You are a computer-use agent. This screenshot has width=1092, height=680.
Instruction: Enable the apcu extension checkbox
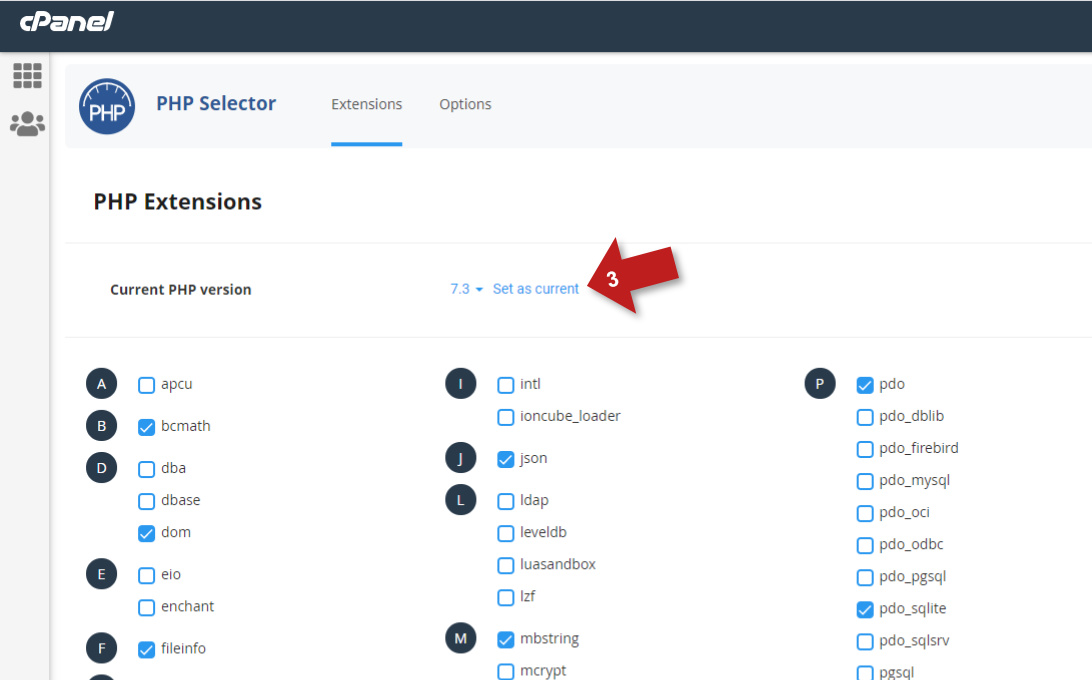point(147,385)
